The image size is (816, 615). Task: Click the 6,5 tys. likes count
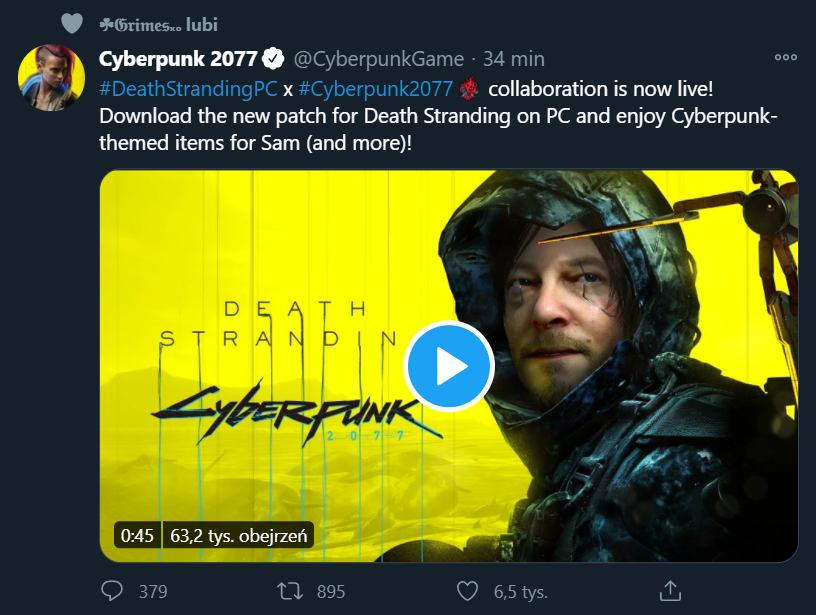coord(516,591)
